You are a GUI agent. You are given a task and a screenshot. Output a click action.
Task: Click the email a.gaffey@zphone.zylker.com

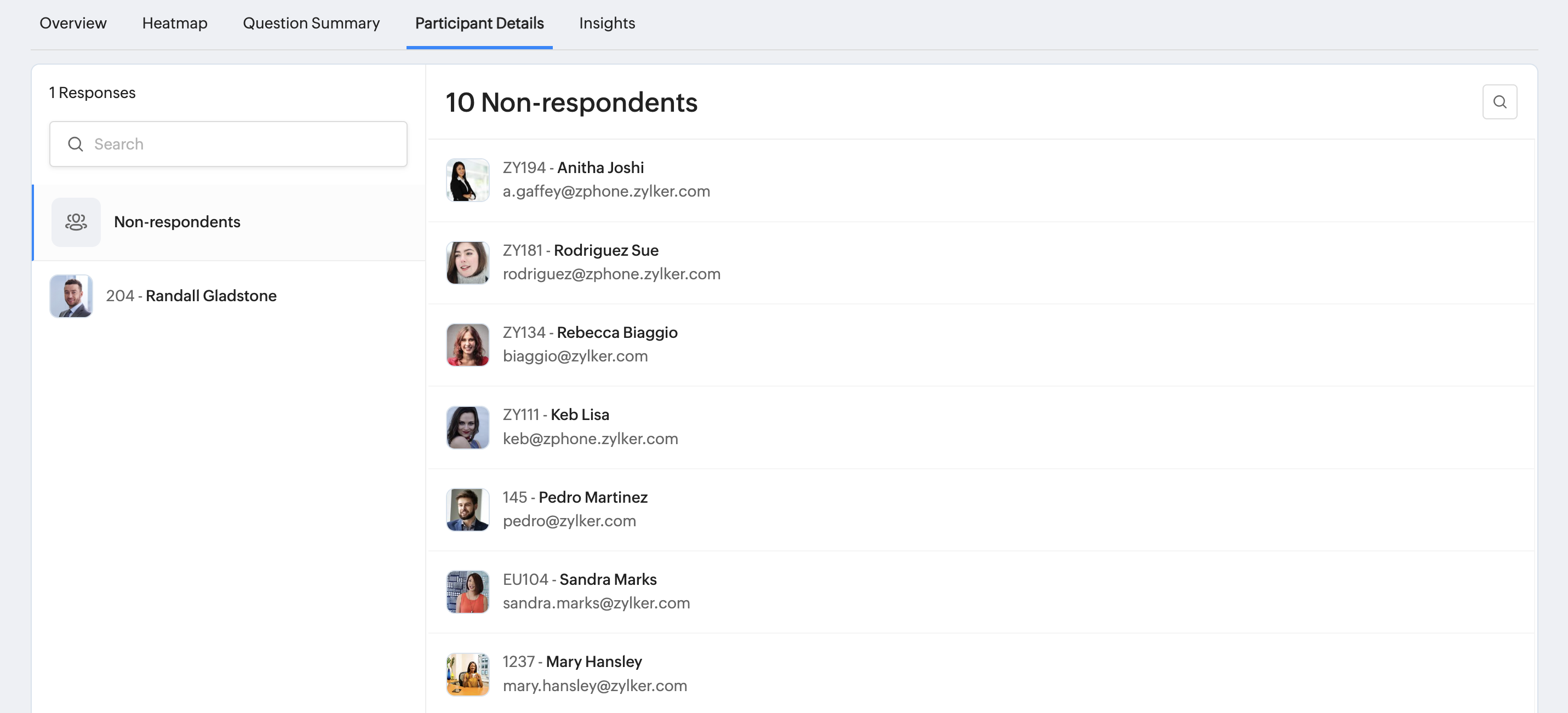(606, 192)
